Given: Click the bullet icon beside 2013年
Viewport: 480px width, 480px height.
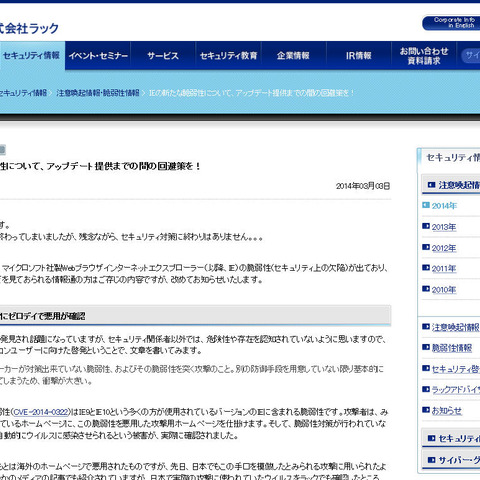Looking at the screenshot, I should (426, 226).
